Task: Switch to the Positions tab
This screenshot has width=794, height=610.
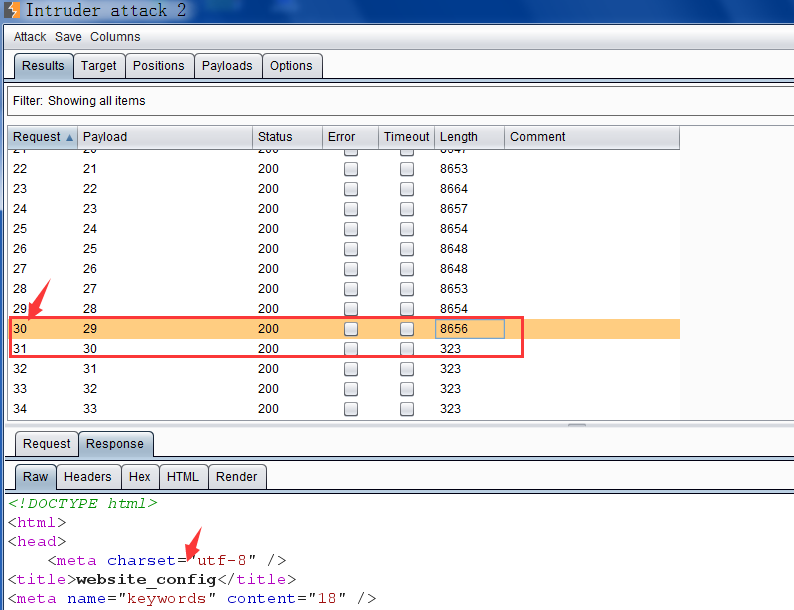Action: pyautogui.click(x=158, y=66)
